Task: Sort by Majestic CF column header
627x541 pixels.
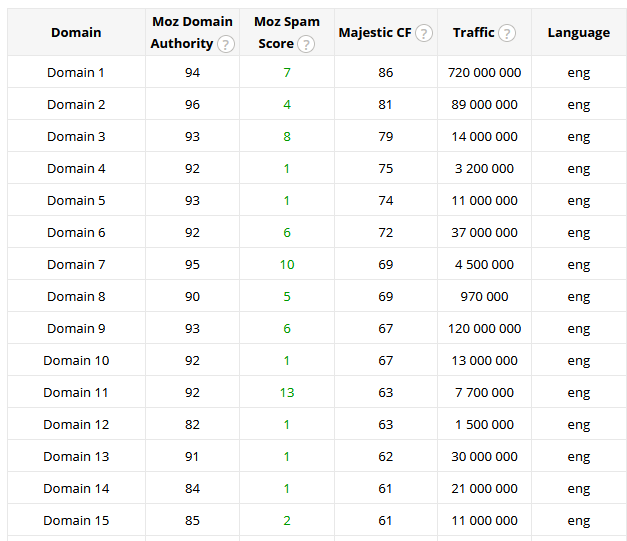Action: tap(375, 33)
